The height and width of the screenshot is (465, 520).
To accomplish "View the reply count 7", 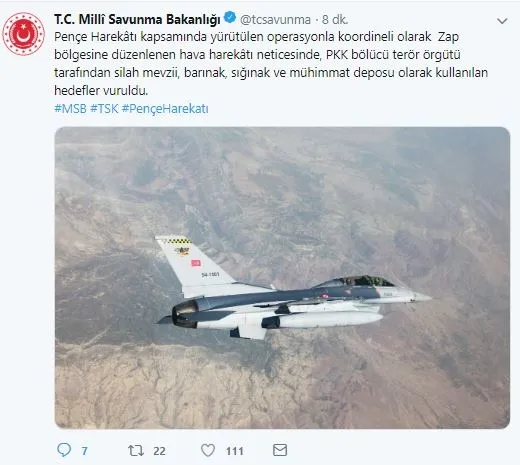I will 84,451.
